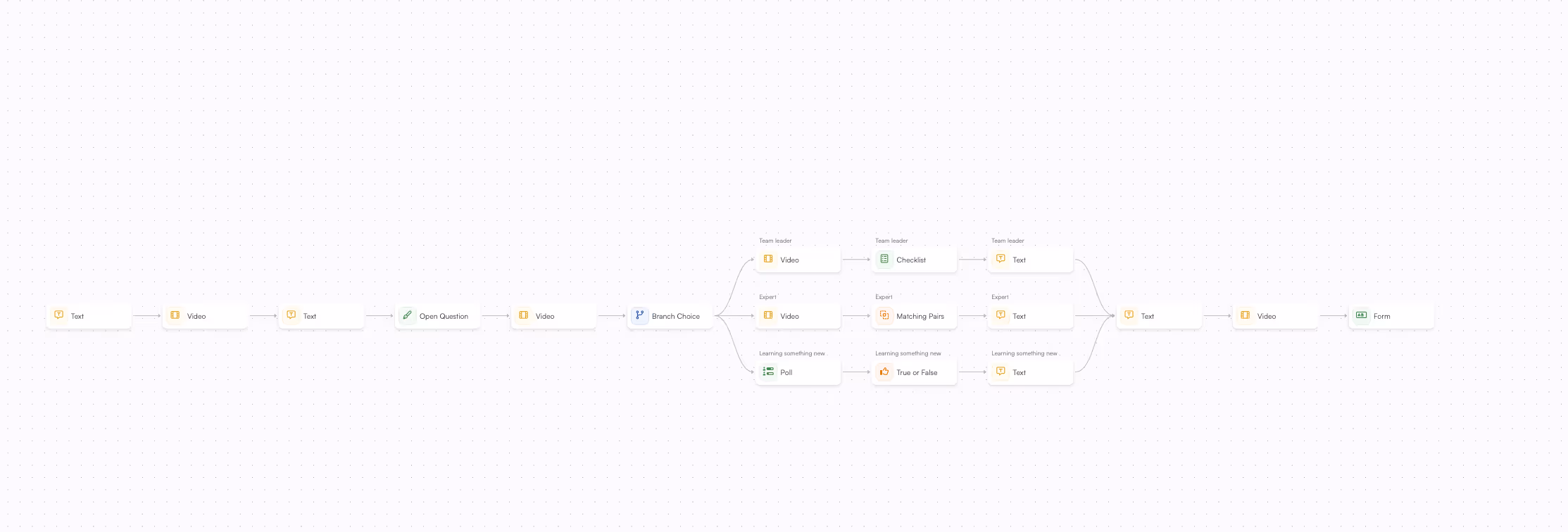Viewport: 1568px width, 532px height.
Task: Click the 'Form' node label
Action: click(1381, 317)
